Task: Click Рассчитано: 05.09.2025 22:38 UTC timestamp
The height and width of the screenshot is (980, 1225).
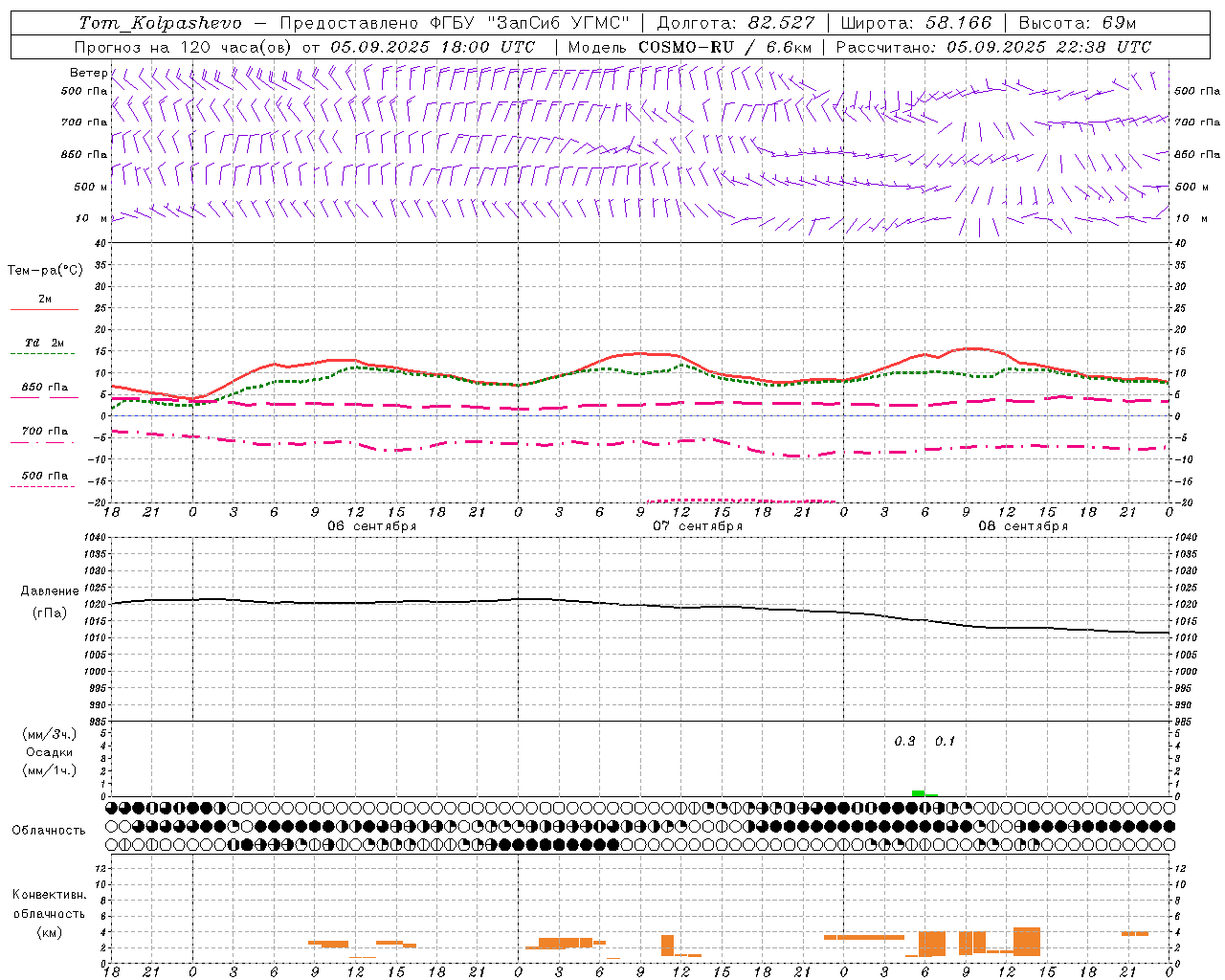Action: coord(993,47)
